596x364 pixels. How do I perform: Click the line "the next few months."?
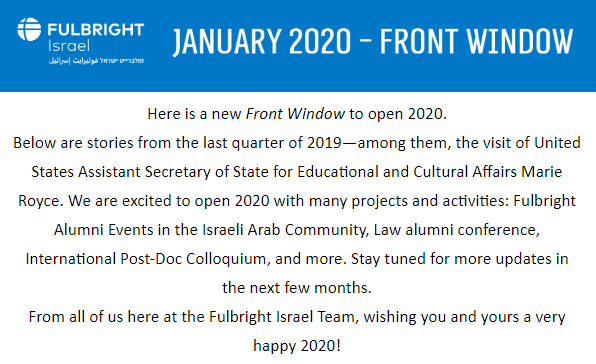[x=296, y=288]
